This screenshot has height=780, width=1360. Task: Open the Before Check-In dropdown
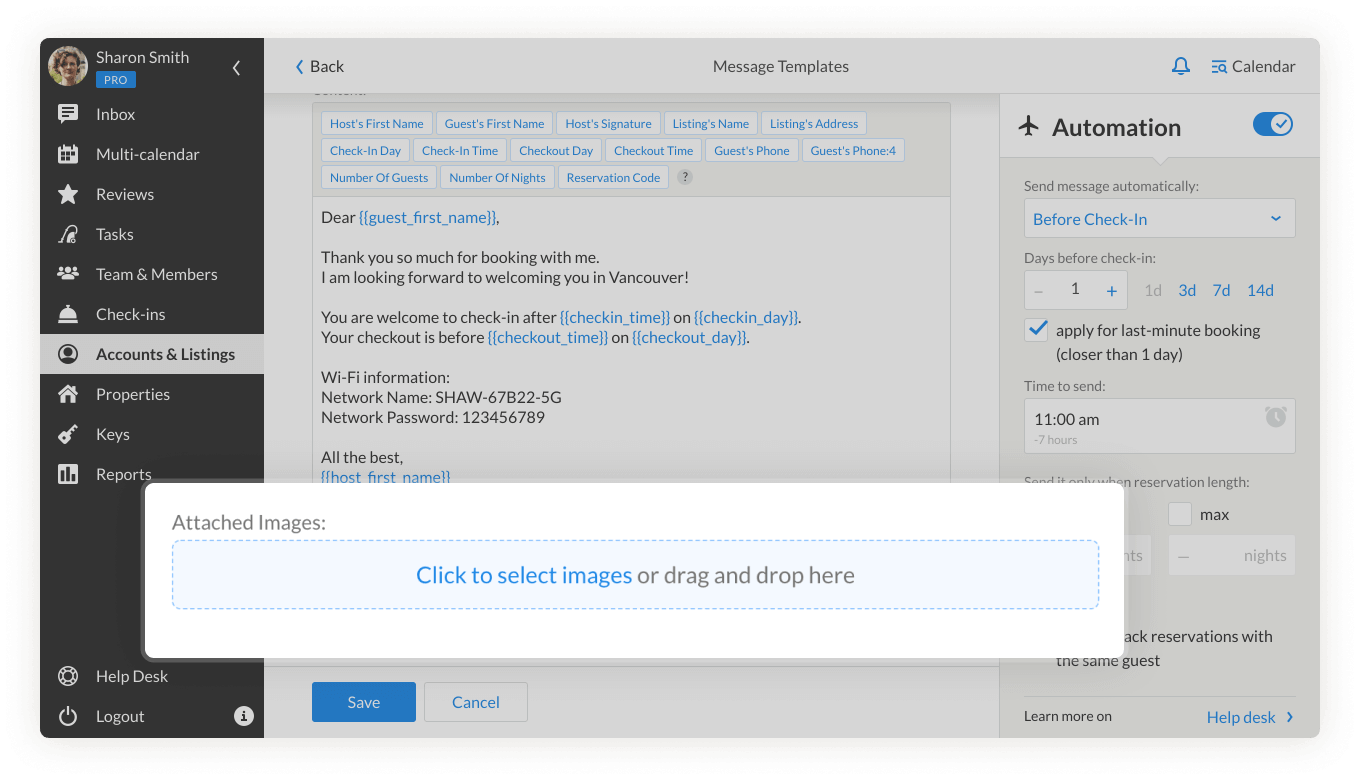click(1159, 219)
